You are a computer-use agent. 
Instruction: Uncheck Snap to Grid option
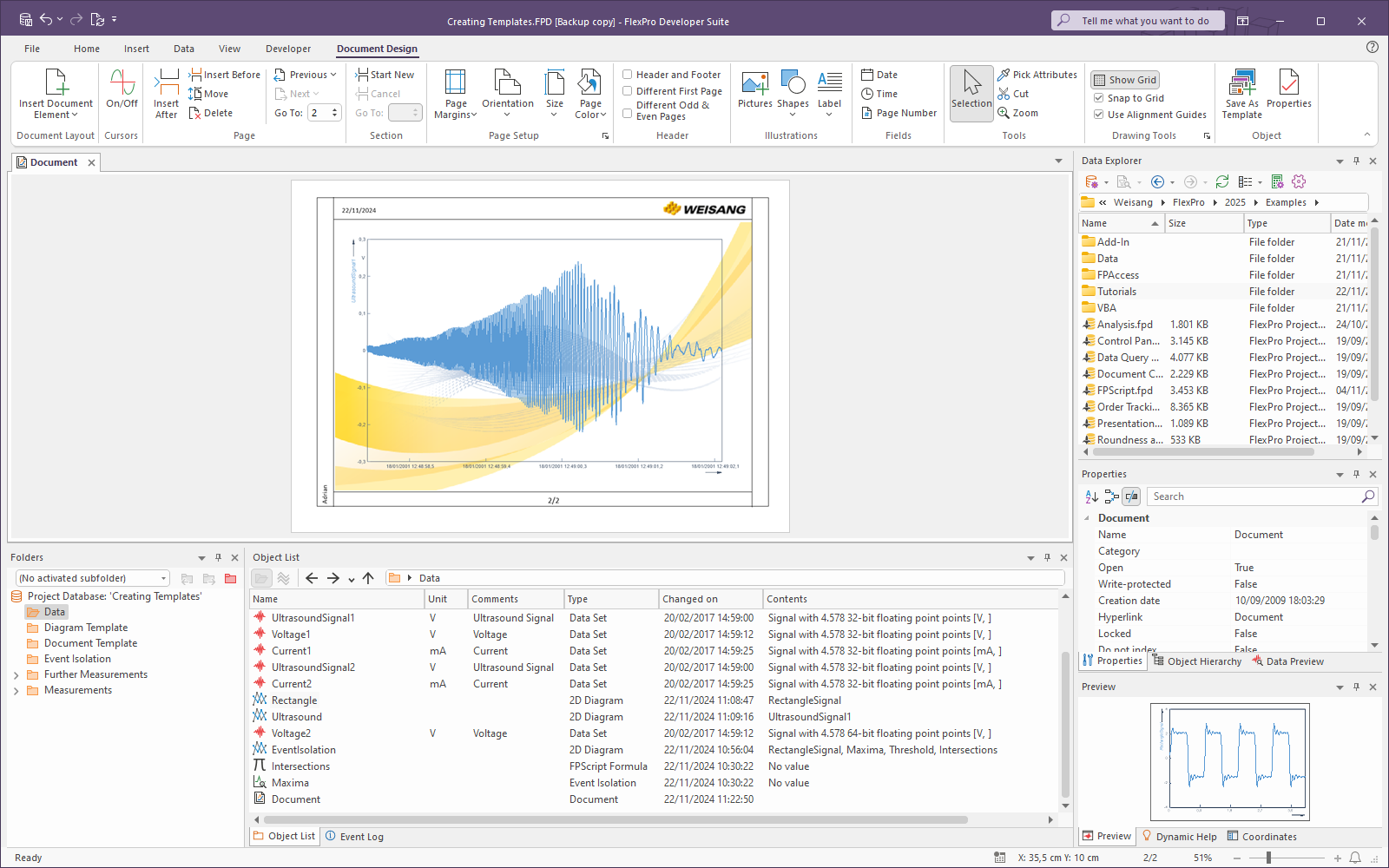point(1099,98)
